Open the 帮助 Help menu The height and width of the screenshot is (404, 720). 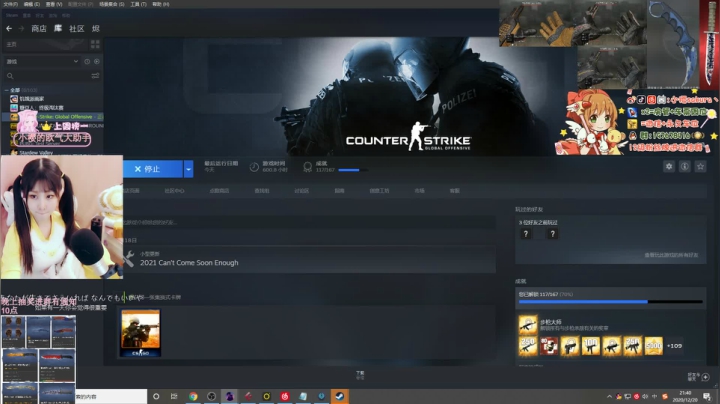(161, 4)
